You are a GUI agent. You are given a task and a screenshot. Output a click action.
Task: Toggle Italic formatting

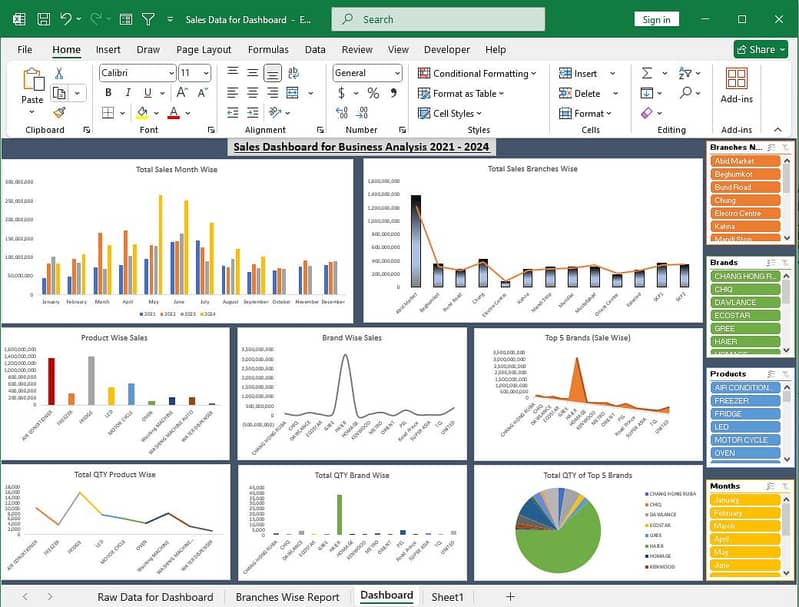point(128,93)
